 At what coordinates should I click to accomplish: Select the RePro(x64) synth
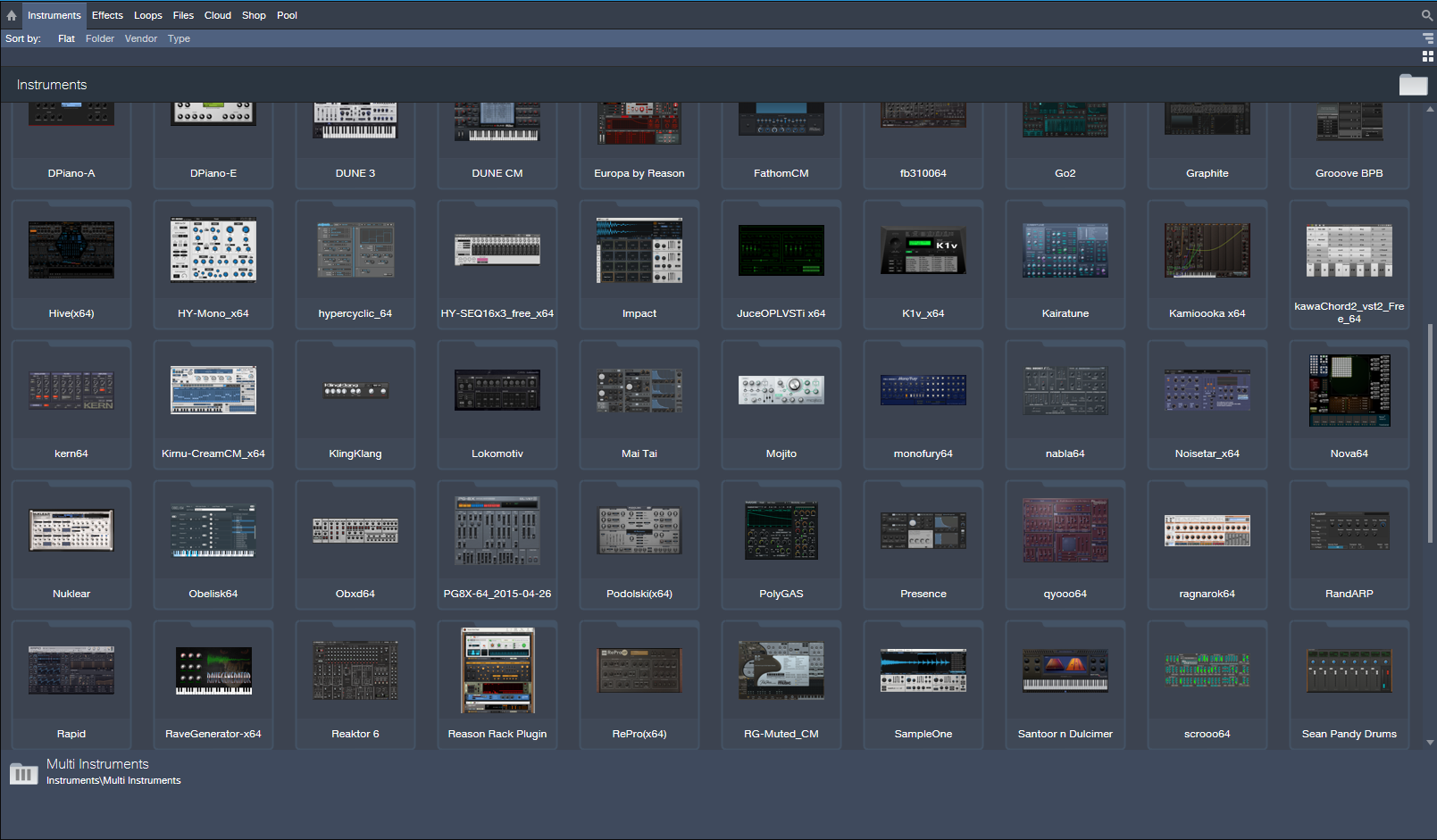639,685
